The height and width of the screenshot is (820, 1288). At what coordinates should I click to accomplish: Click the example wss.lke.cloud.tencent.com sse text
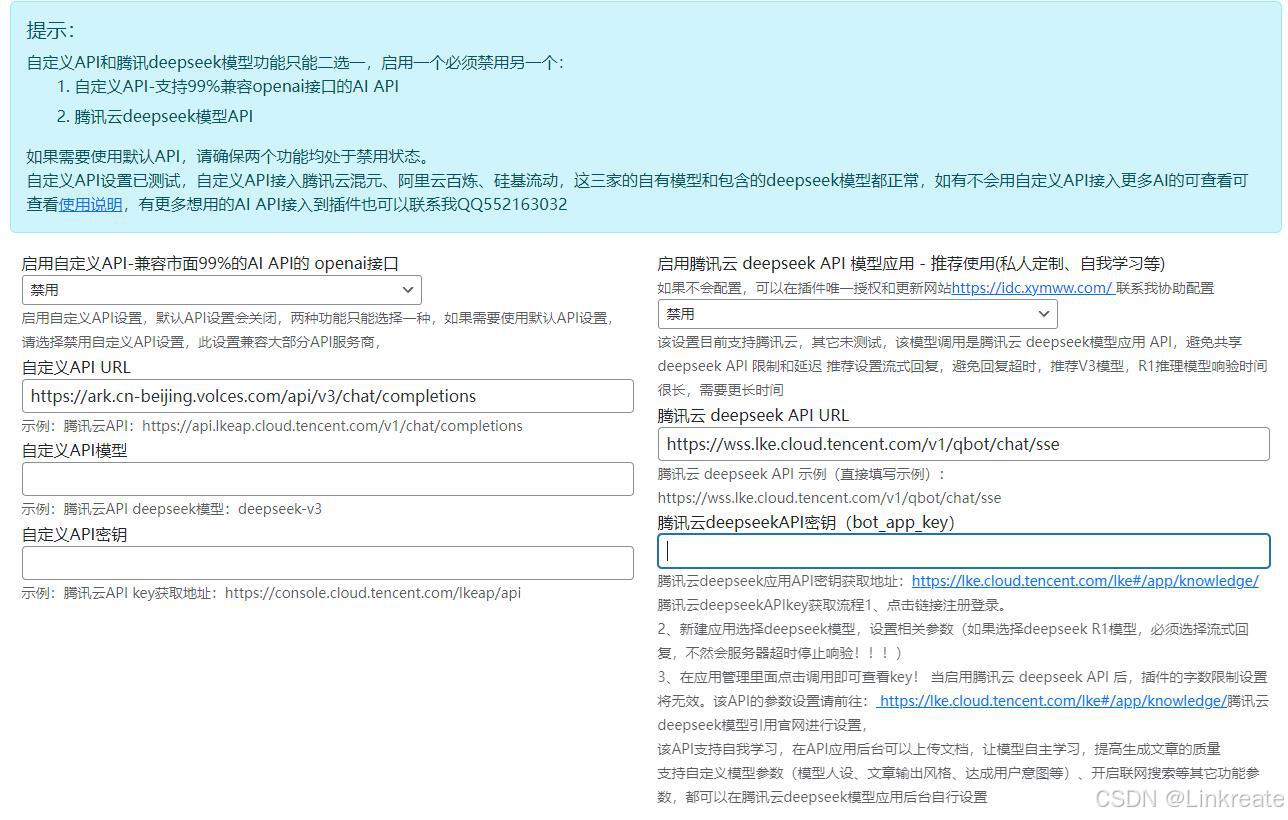pos(829,498)
